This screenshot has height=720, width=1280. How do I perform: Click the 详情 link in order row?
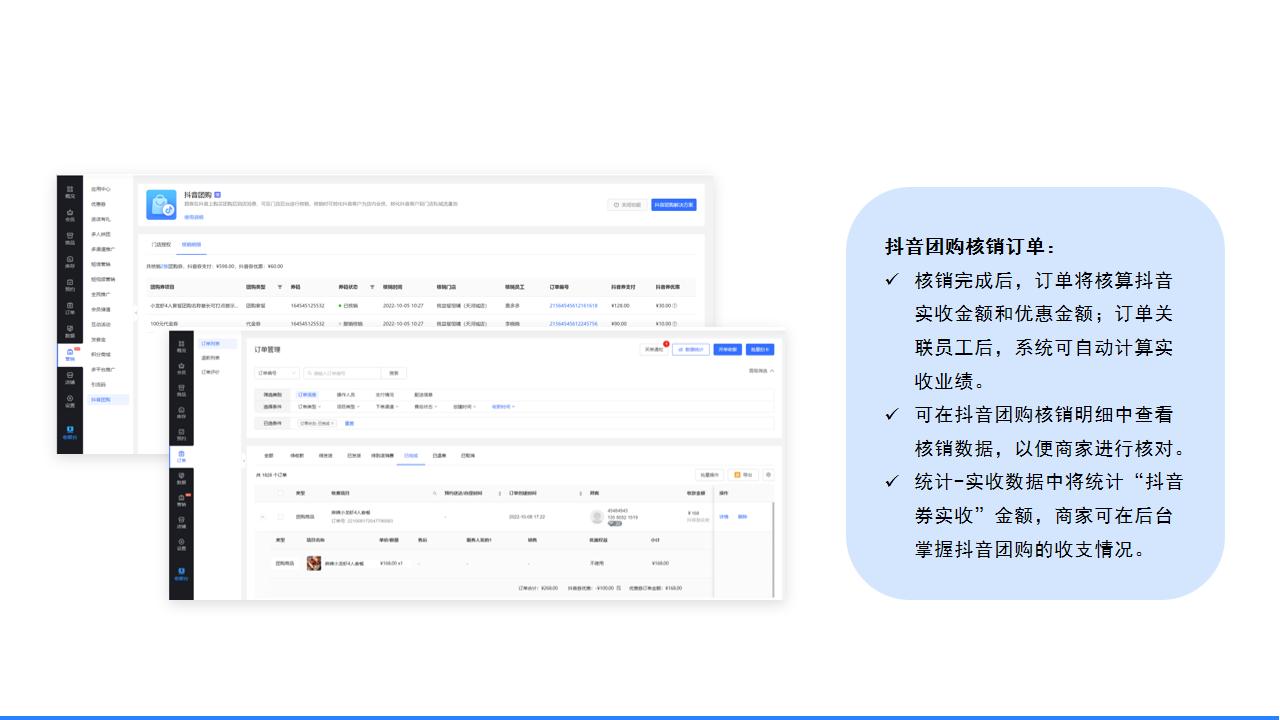tap(724, 516)
